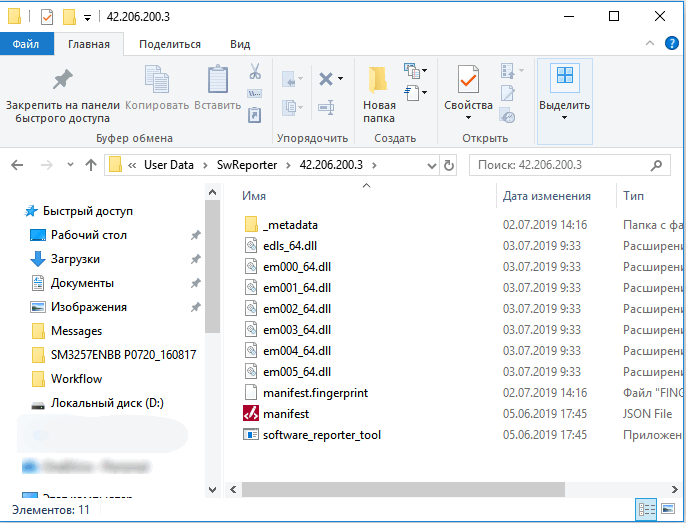Open Workflow folder in navigation pane

[x=76, y=379]
